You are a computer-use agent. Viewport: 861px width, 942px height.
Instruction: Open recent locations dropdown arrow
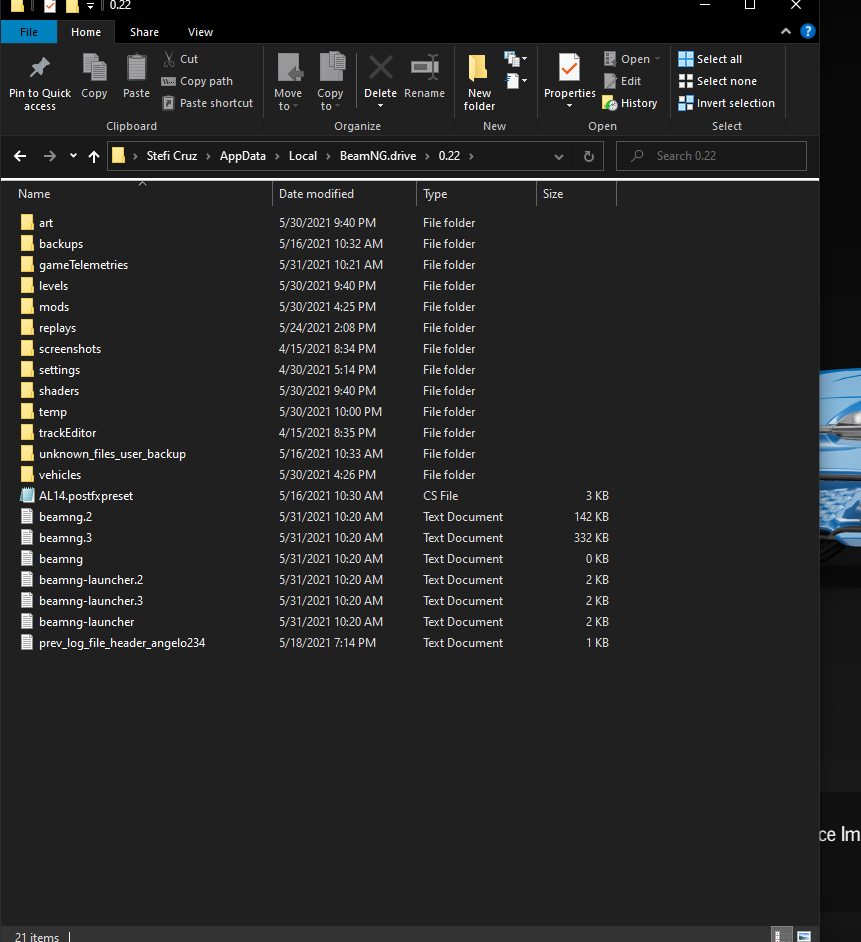coord(73,156)
